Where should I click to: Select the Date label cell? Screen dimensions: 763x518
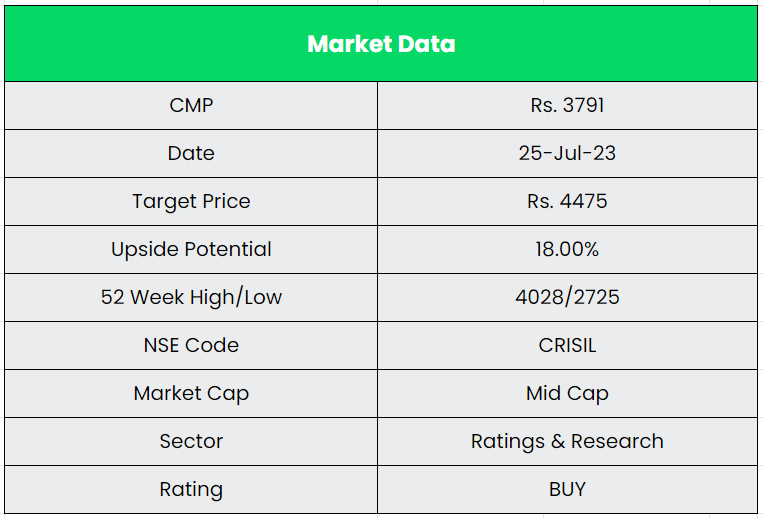point(191,153)
